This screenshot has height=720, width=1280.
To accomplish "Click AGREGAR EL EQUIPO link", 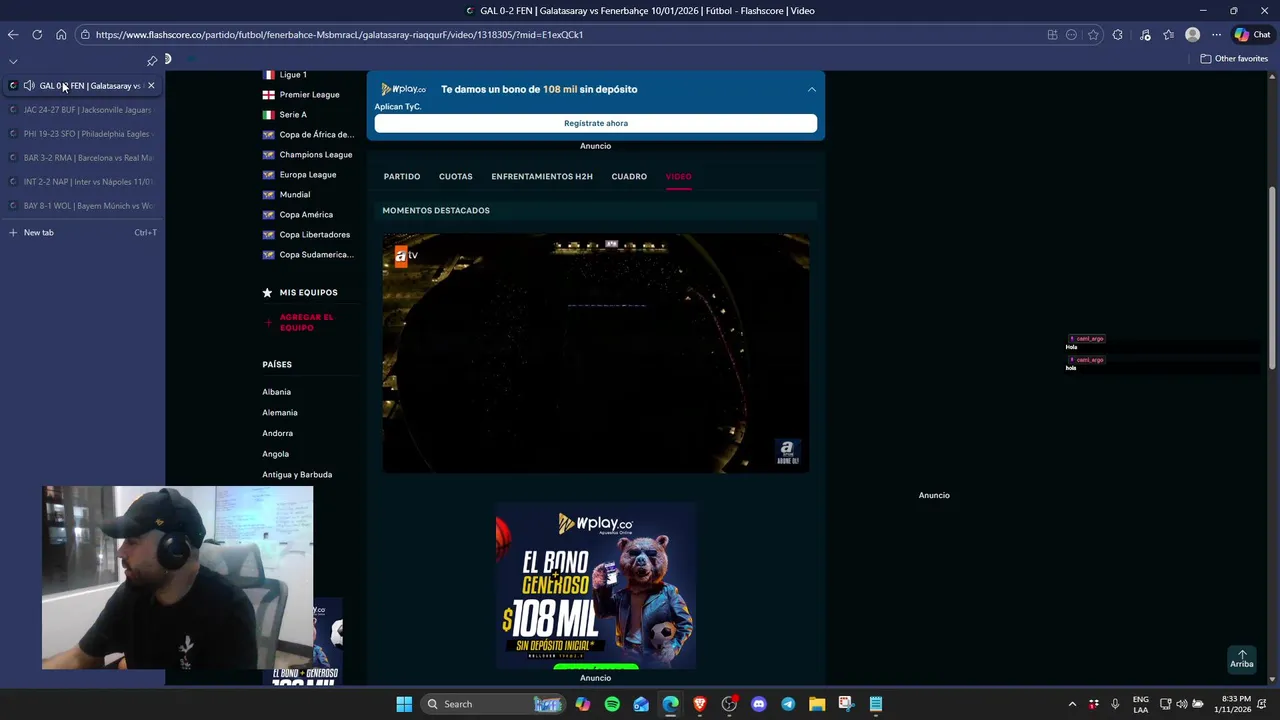I will tap(306, 322).
